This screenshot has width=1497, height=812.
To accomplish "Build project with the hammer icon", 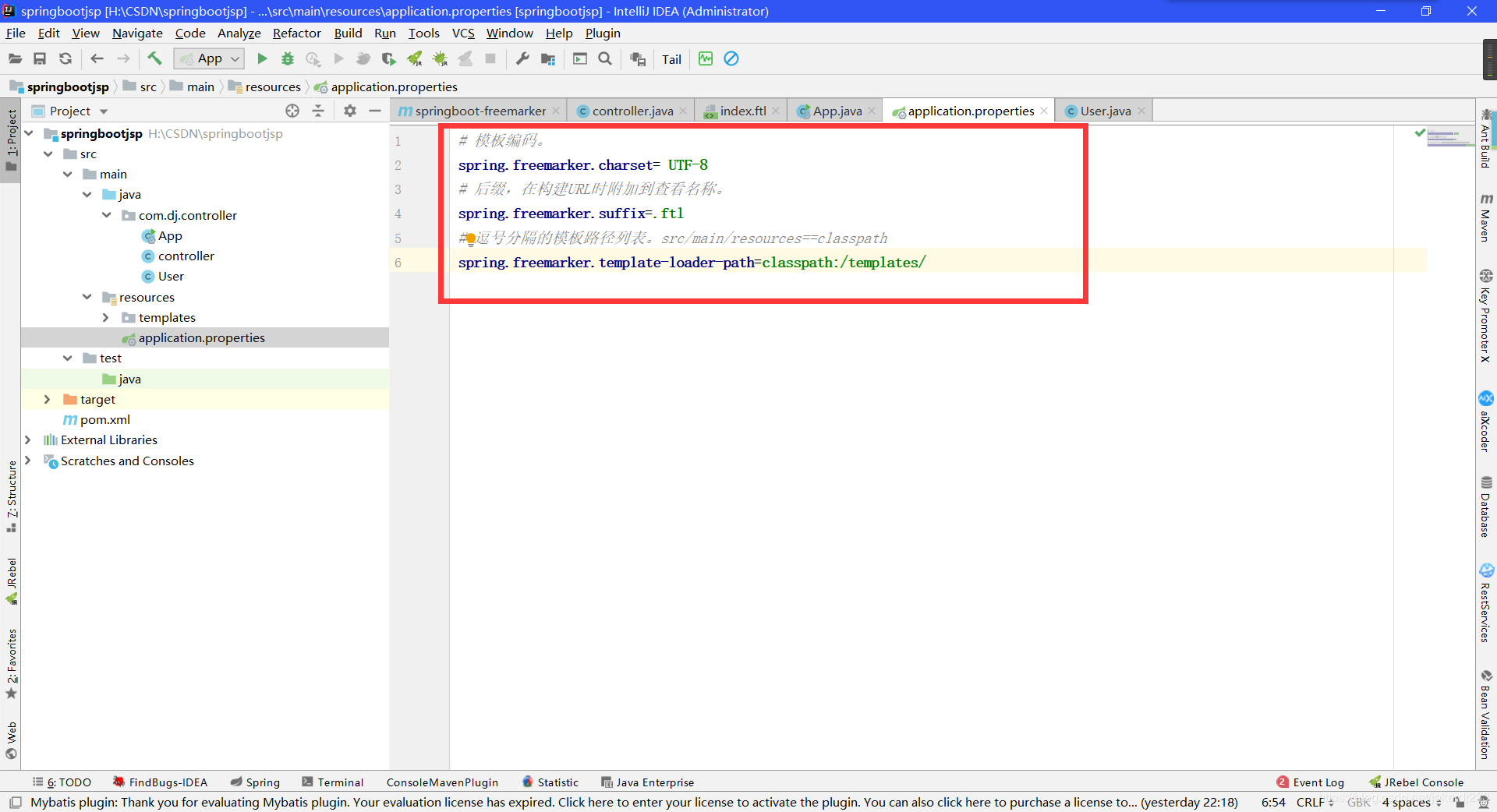I will click(154, 59).
